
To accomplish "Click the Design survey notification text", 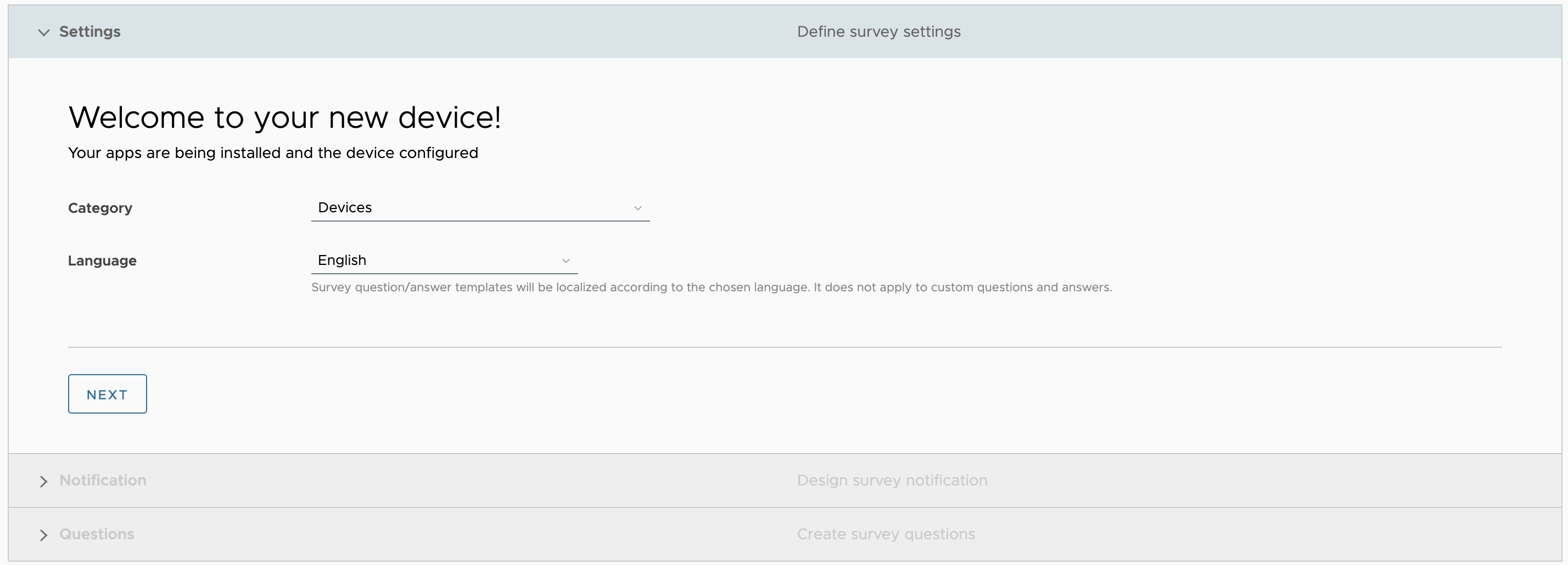I will (891, 481).
